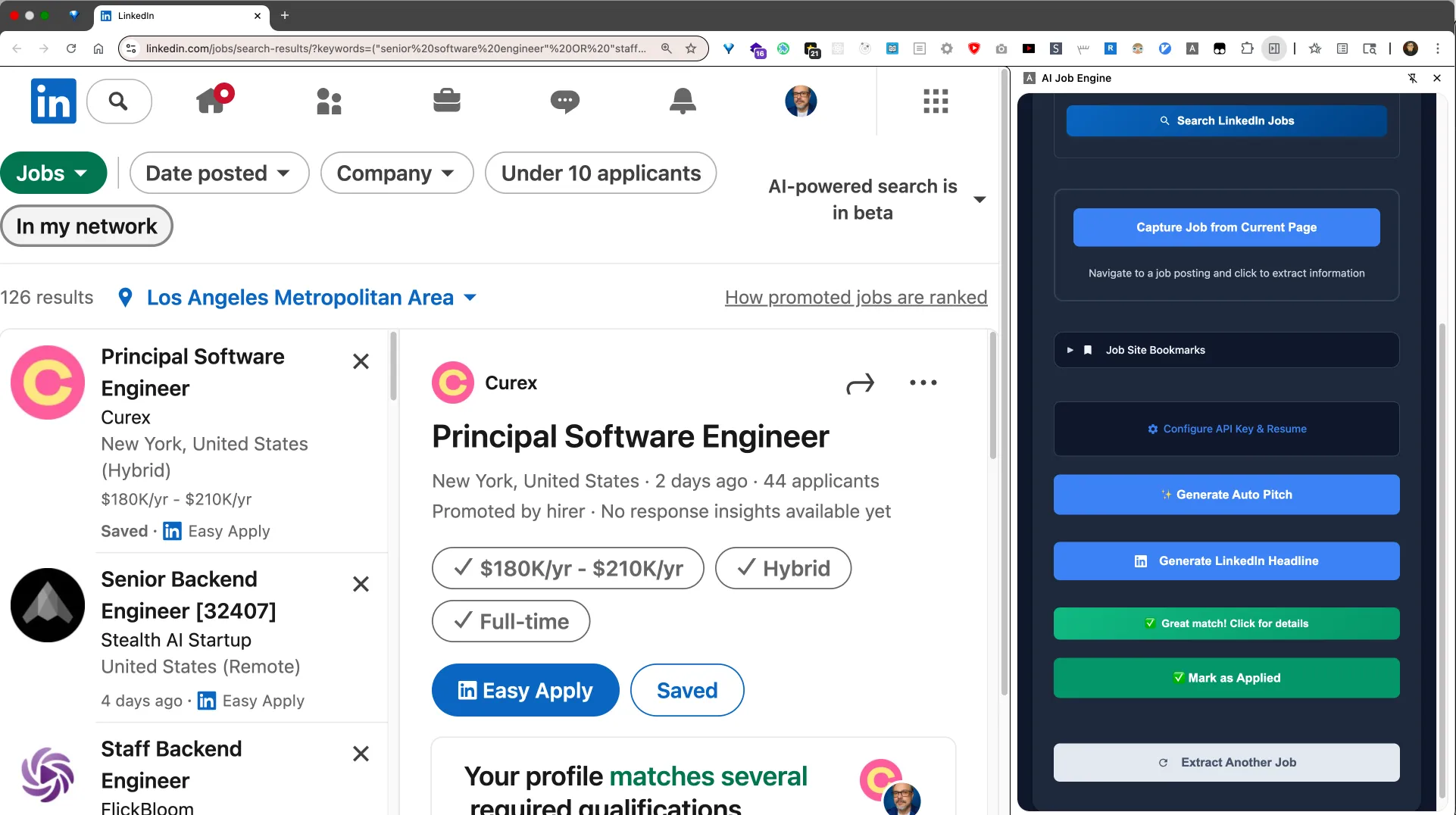The height and width of the screenshot is (815, 1456).
Task: Click Capture Job from Current Page
Action: pyautogui.click(x=1226, y=227)
